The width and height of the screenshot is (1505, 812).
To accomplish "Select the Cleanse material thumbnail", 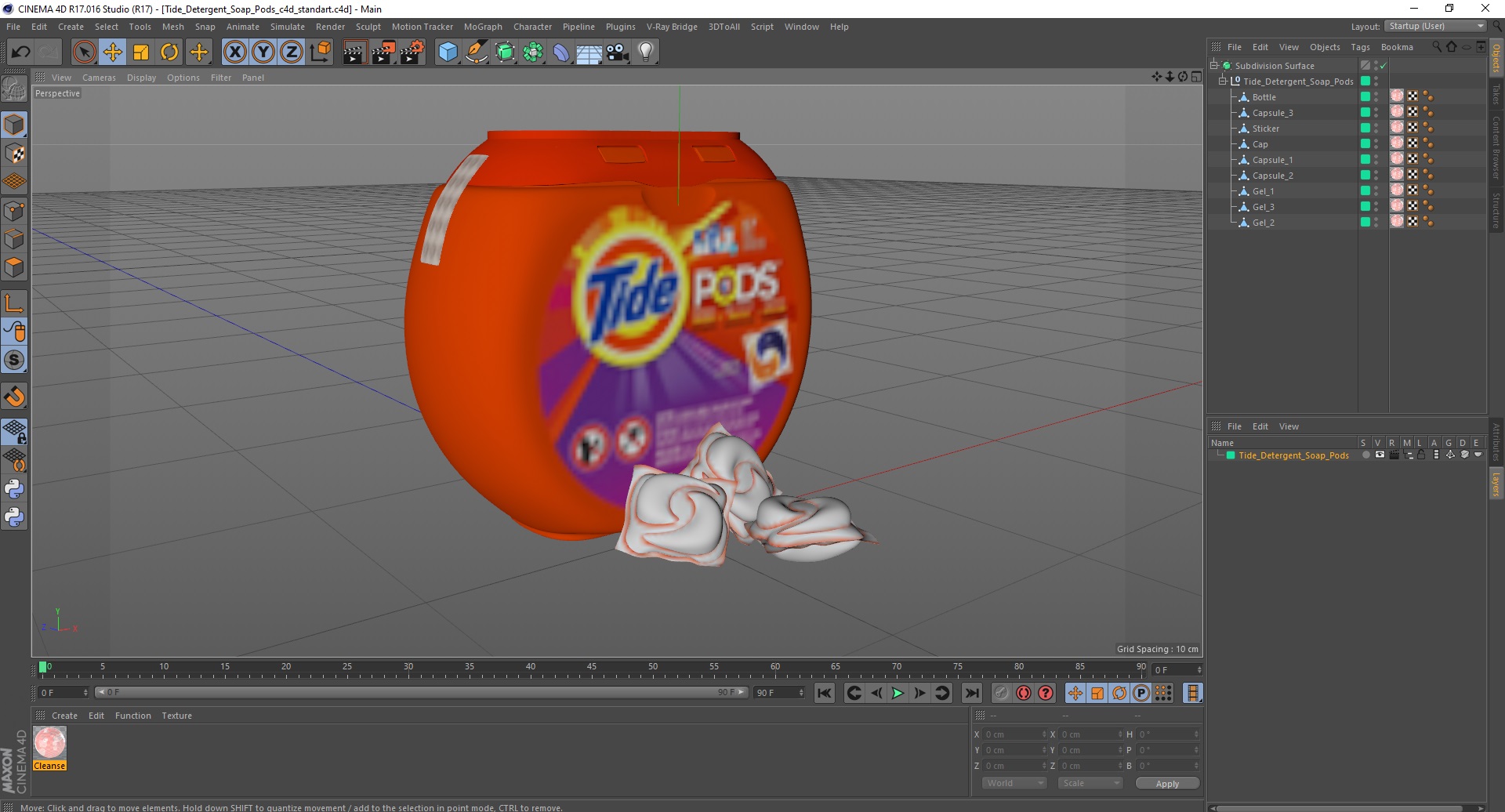I will coord(49,743).
